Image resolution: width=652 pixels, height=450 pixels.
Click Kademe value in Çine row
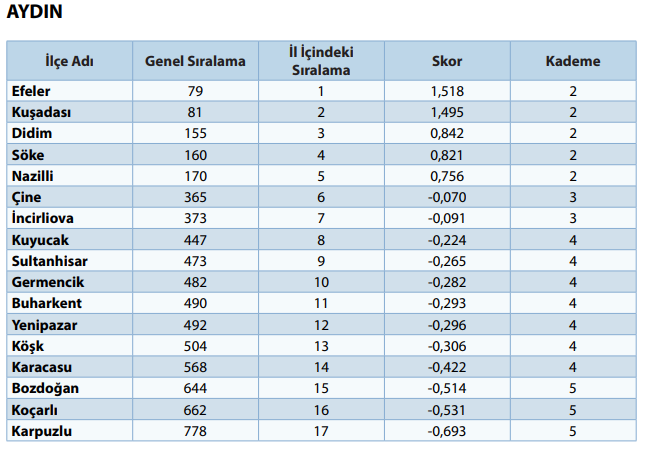tap(573, 197)
